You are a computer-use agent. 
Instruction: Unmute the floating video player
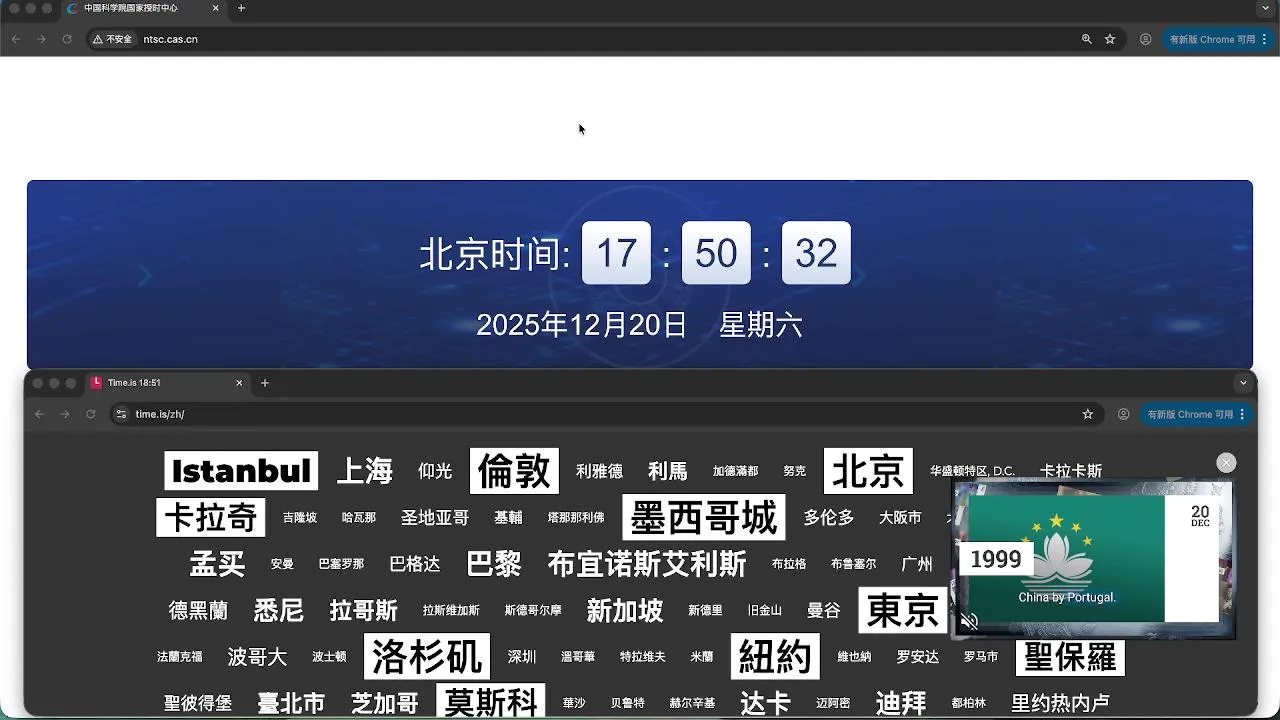tap(969, 622)
